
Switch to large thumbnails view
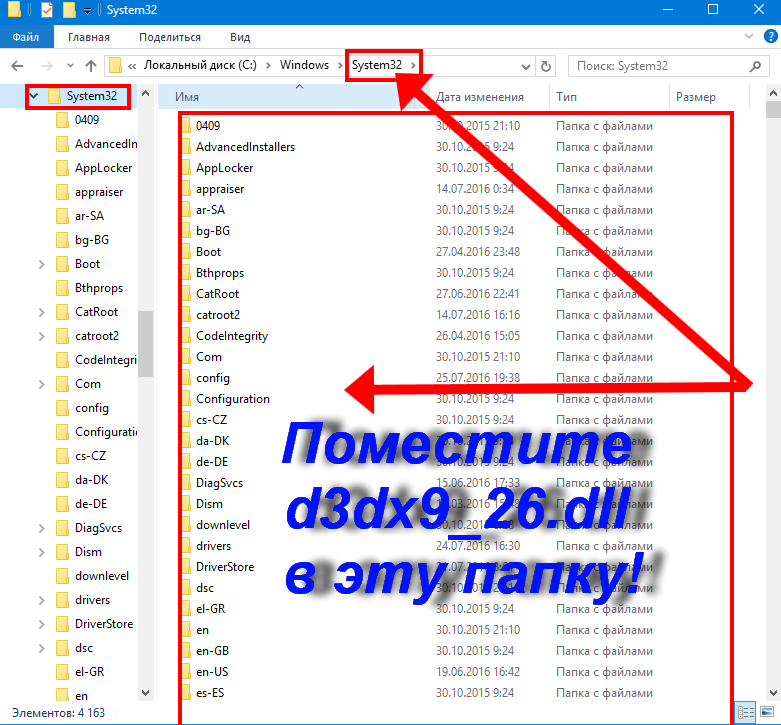tap(767, 713)
